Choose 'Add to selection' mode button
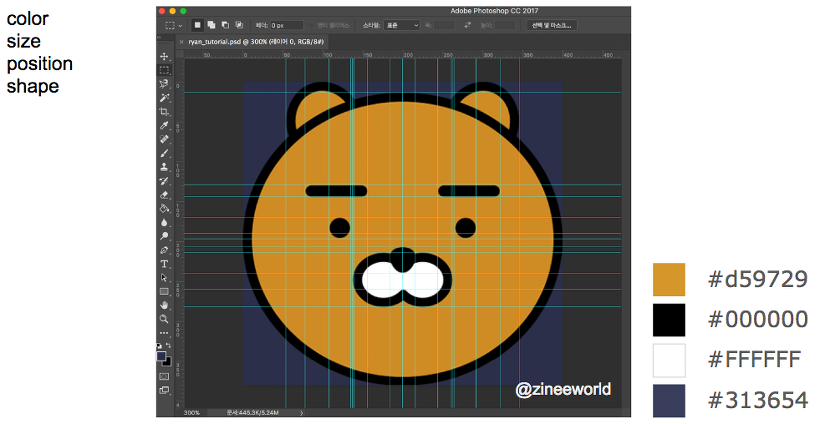820x424 pixels. click(x=211, y=24)
